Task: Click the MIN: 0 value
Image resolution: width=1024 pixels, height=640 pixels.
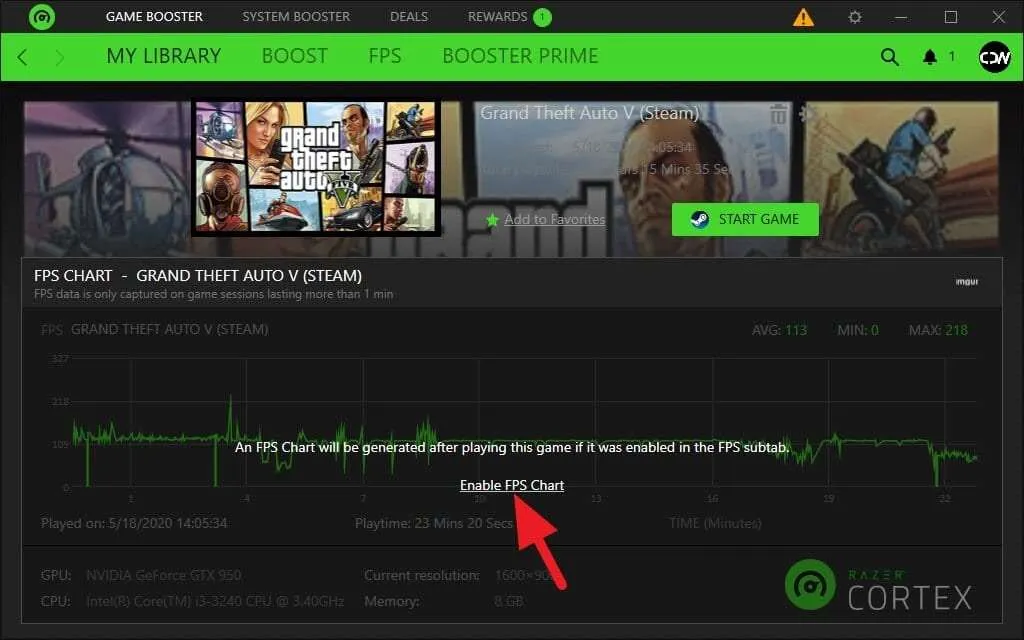Action: pos(858,330)
